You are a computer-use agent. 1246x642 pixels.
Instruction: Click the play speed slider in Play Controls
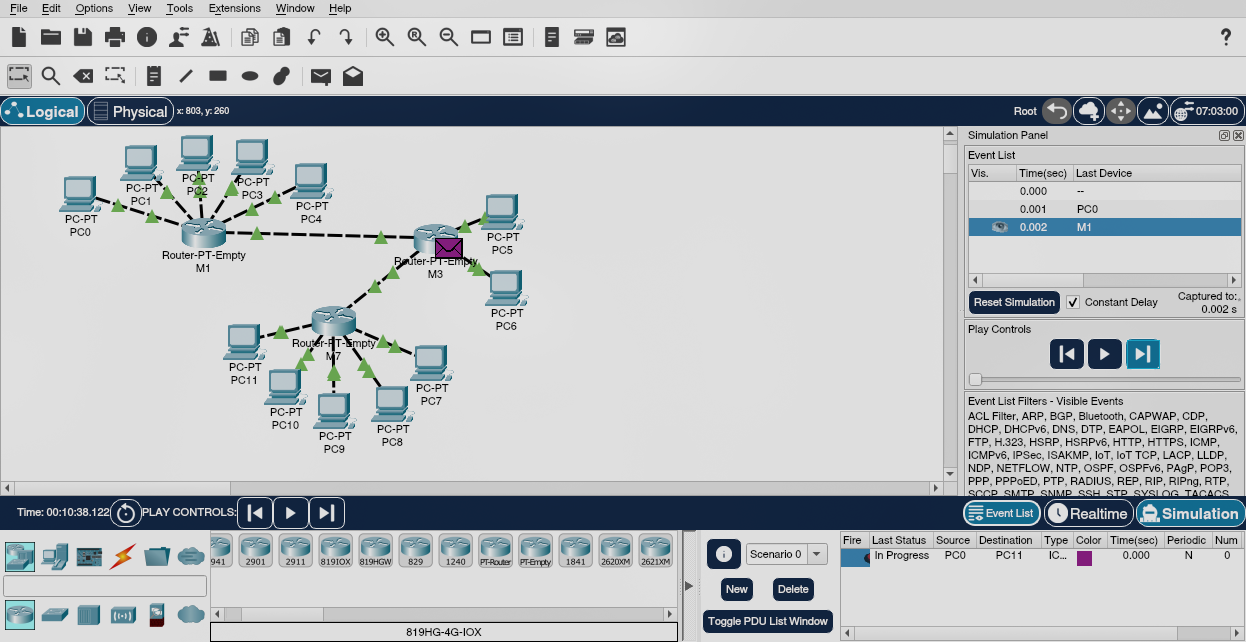click(976, 379)
